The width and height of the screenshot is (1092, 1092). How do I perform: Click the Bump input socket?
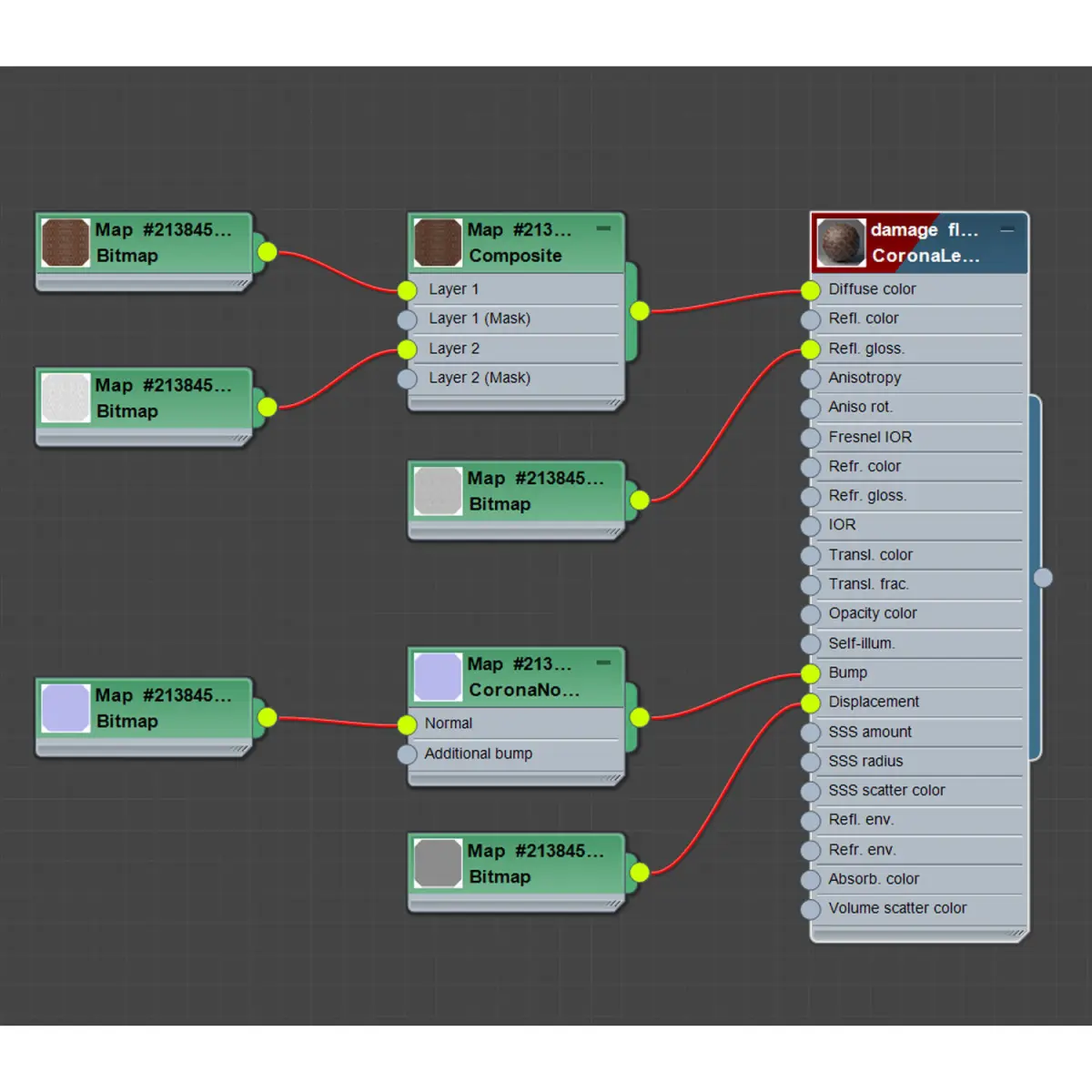(x=811, y=673)
